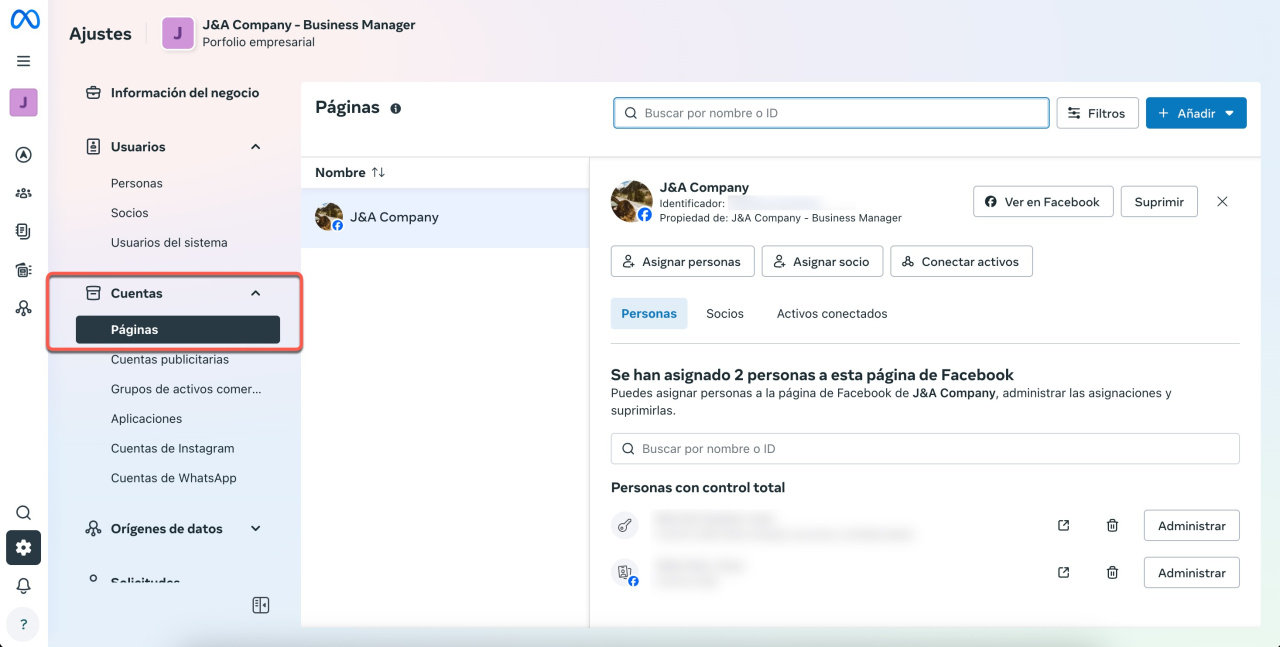Click the Meta logo
Screen dimensions: 1280x647
coord(24,21)
